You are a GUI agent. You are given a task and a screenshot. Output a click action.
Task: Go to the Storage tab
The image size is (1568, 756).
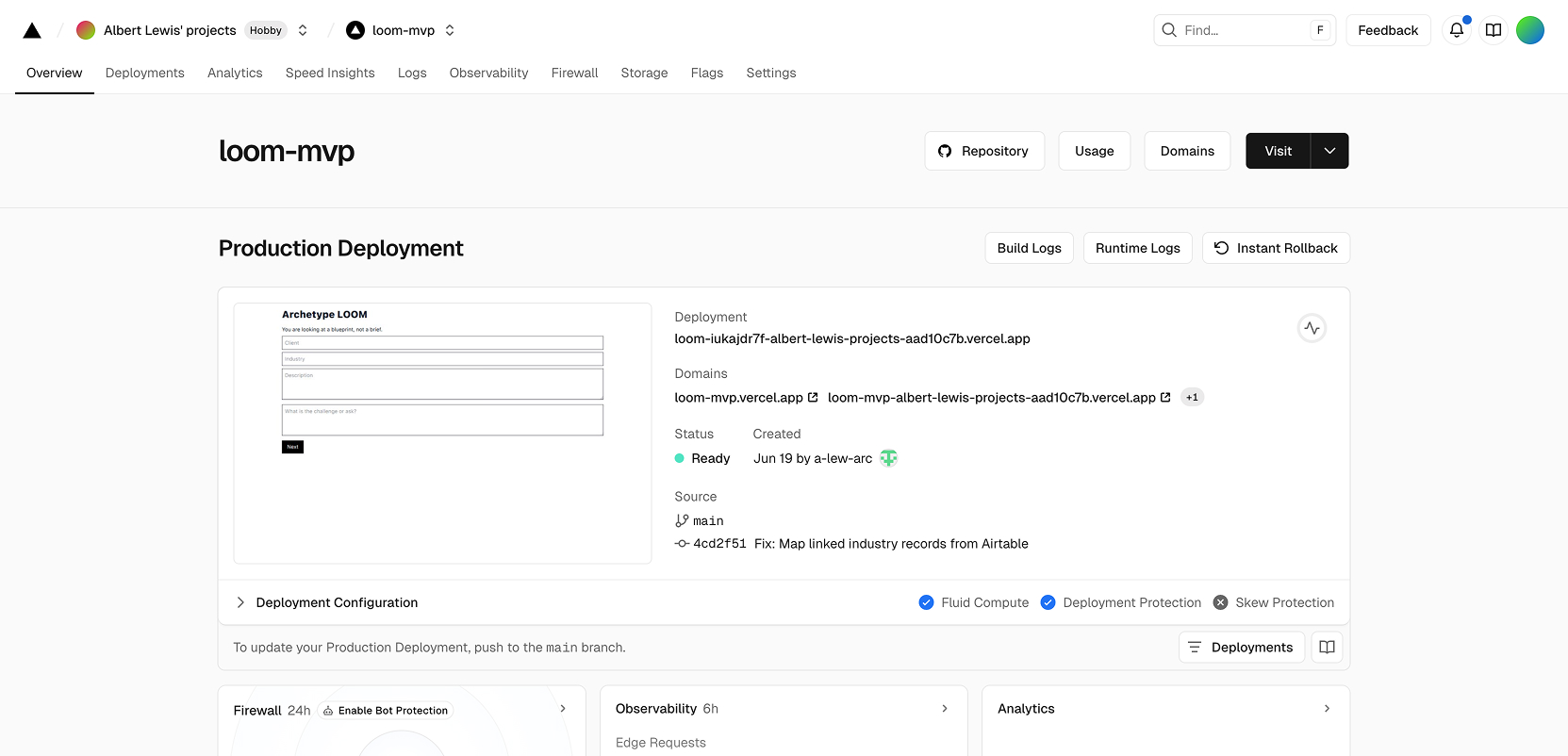645,73
